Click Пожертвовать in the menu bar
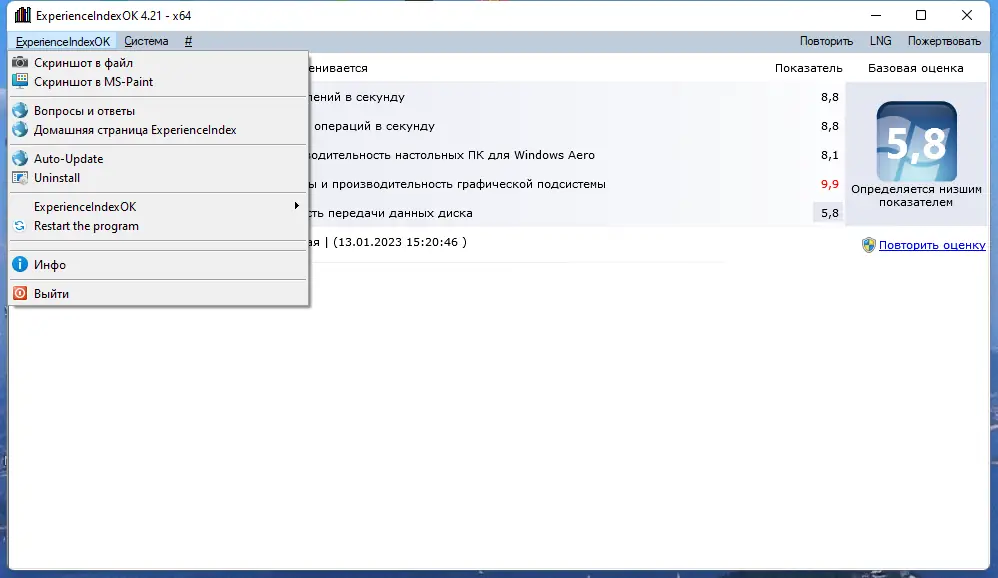This screenshot has width=998, height=578. 944,41
